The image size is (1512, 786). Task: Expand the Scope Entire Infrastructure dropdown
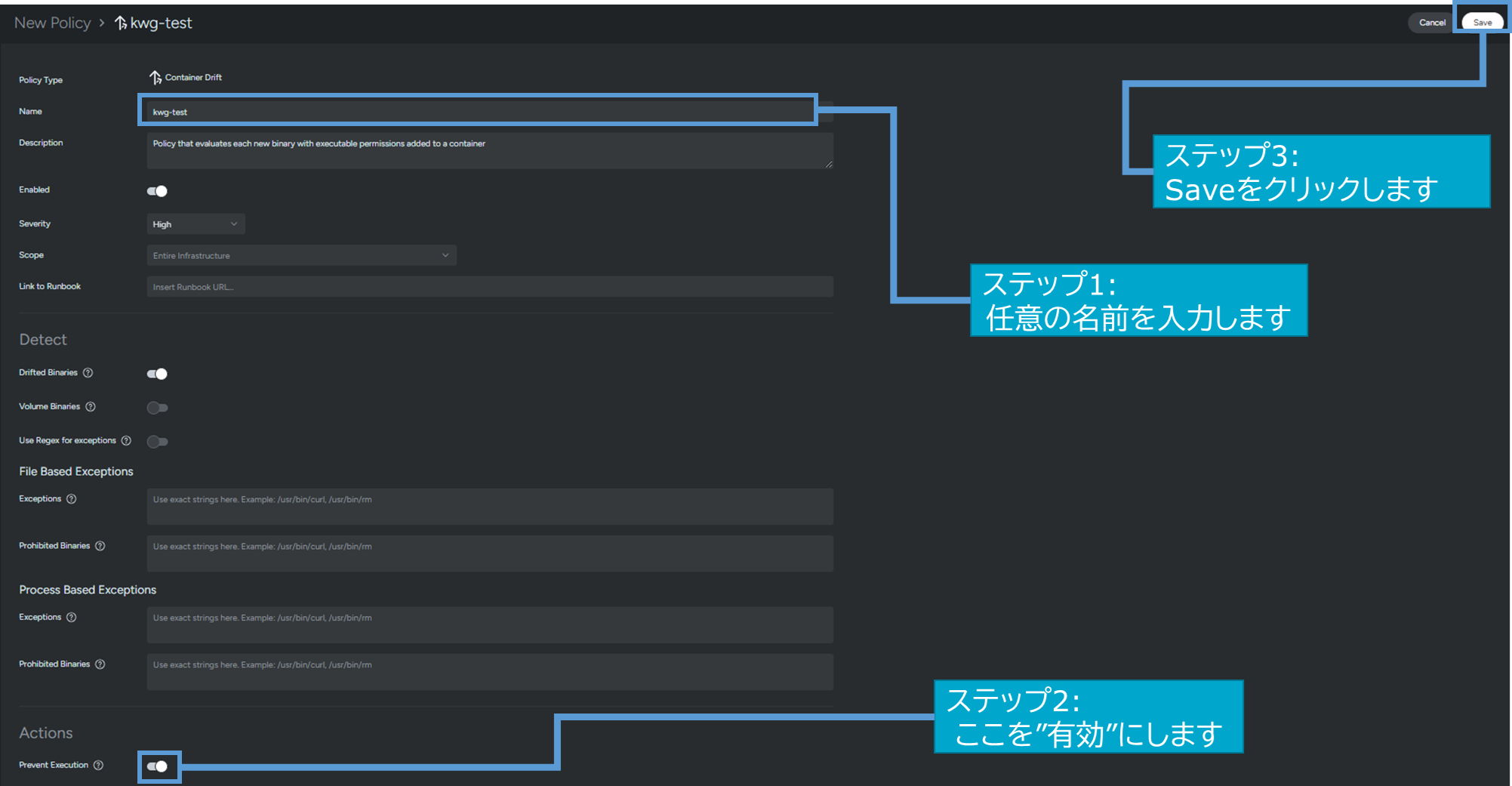point(300,256)
